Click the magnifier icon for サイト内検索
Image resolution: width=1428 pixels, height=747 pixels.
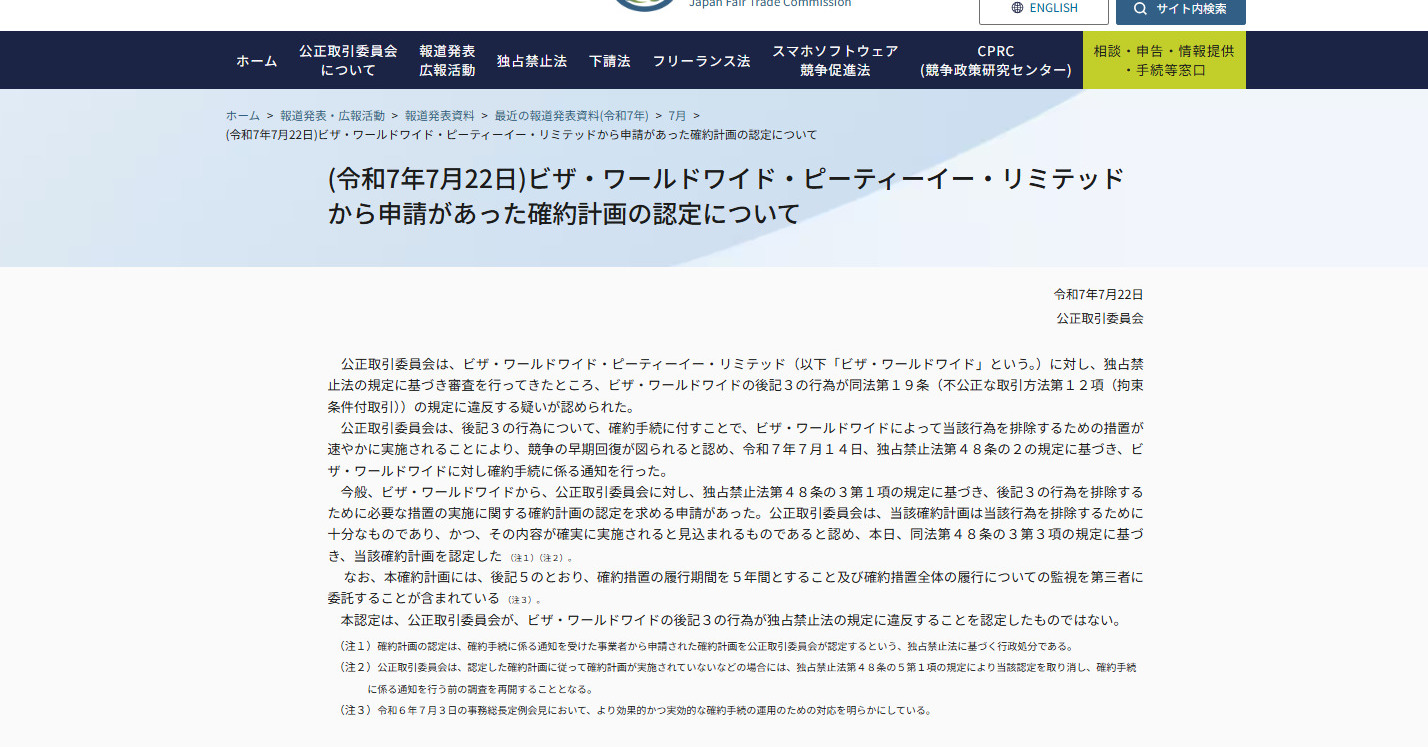(1140, 8)
